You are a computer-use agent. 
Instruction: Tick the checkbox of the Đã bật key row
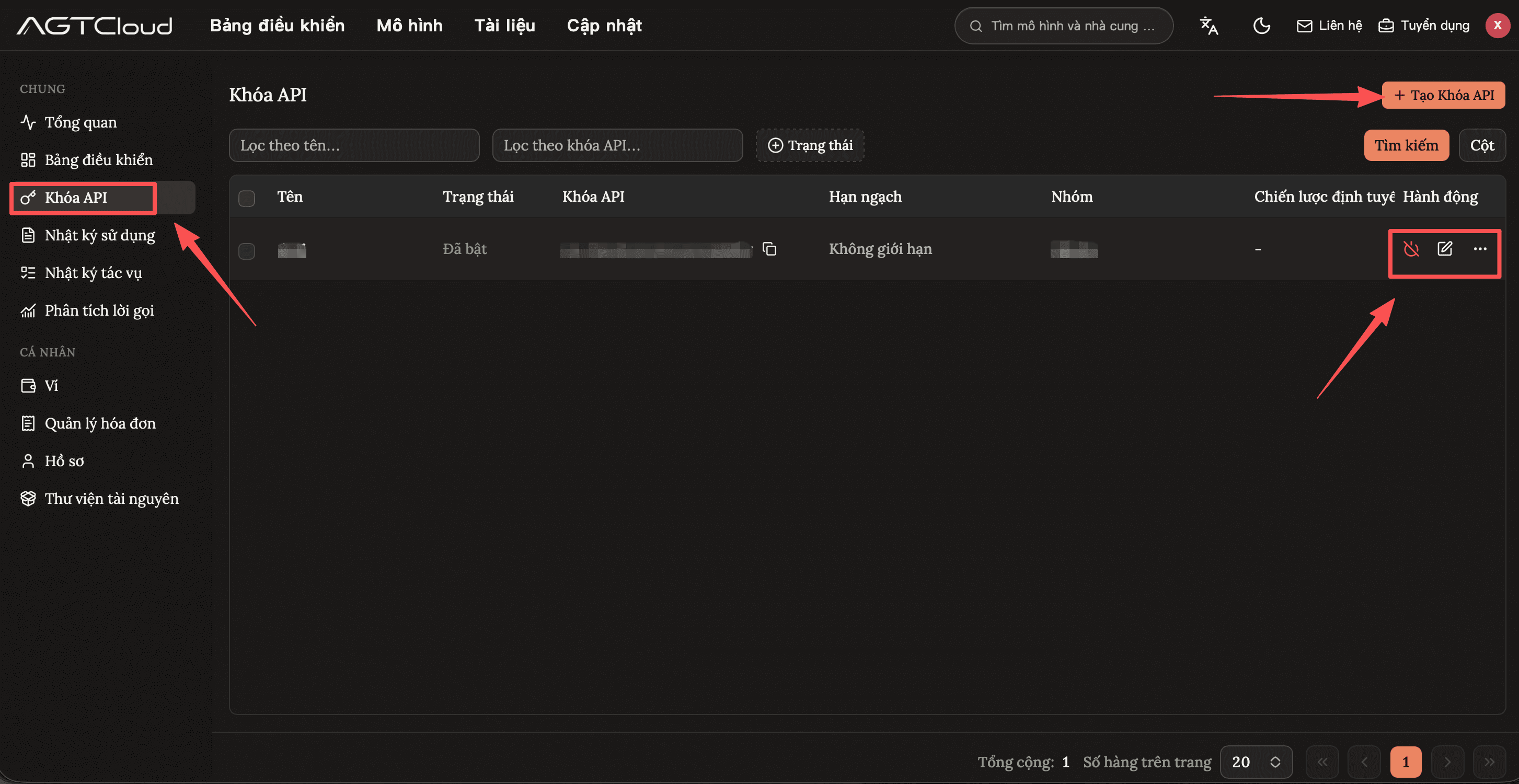(x=247, y=251)
